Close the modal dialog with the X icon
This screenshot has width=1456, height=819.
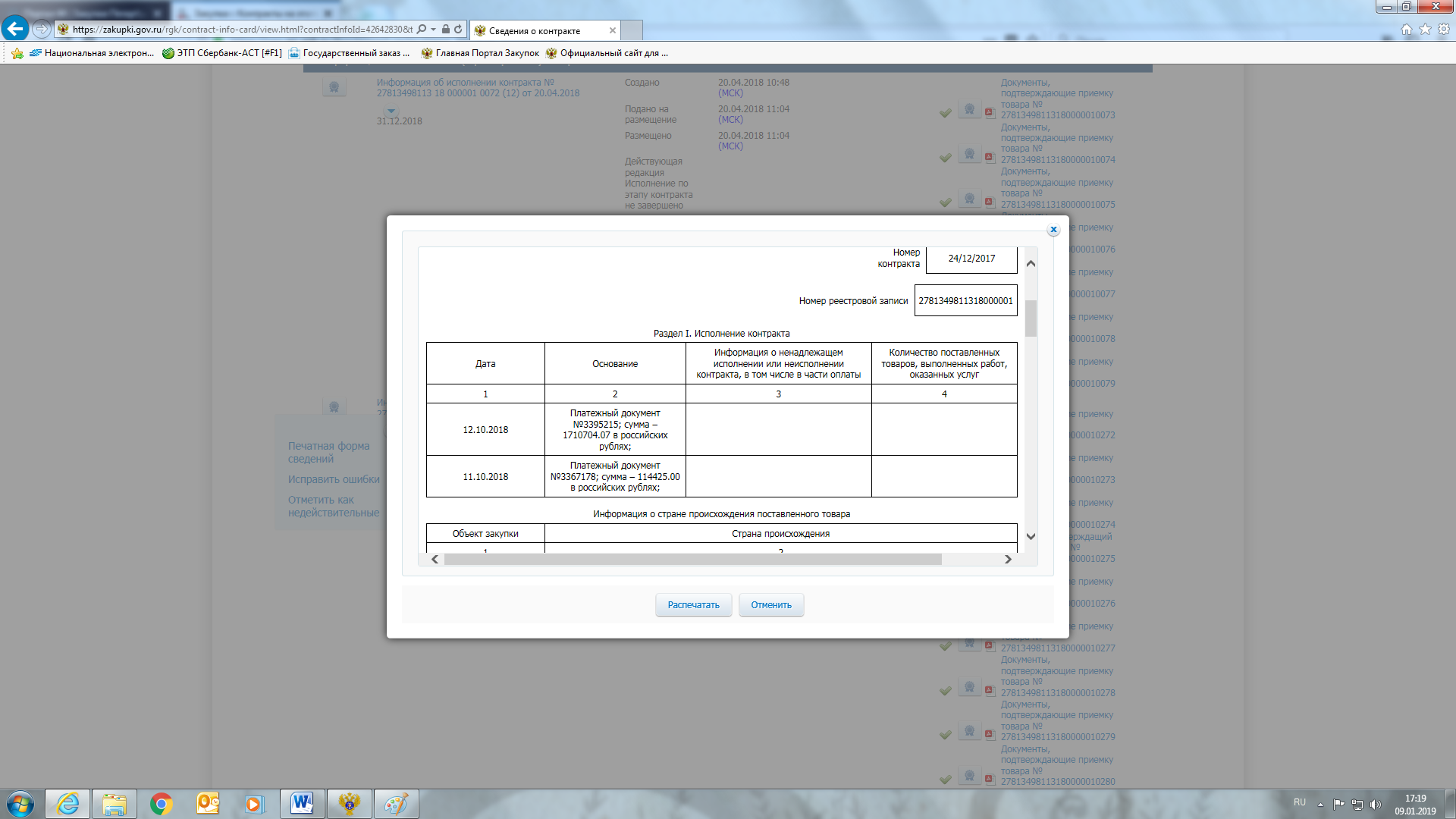coord(1053,230)
